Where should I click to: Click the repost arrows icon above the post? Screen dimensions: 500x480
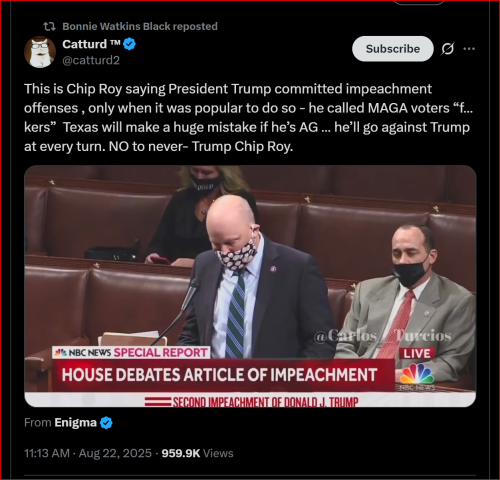click(x=50, y=26)
